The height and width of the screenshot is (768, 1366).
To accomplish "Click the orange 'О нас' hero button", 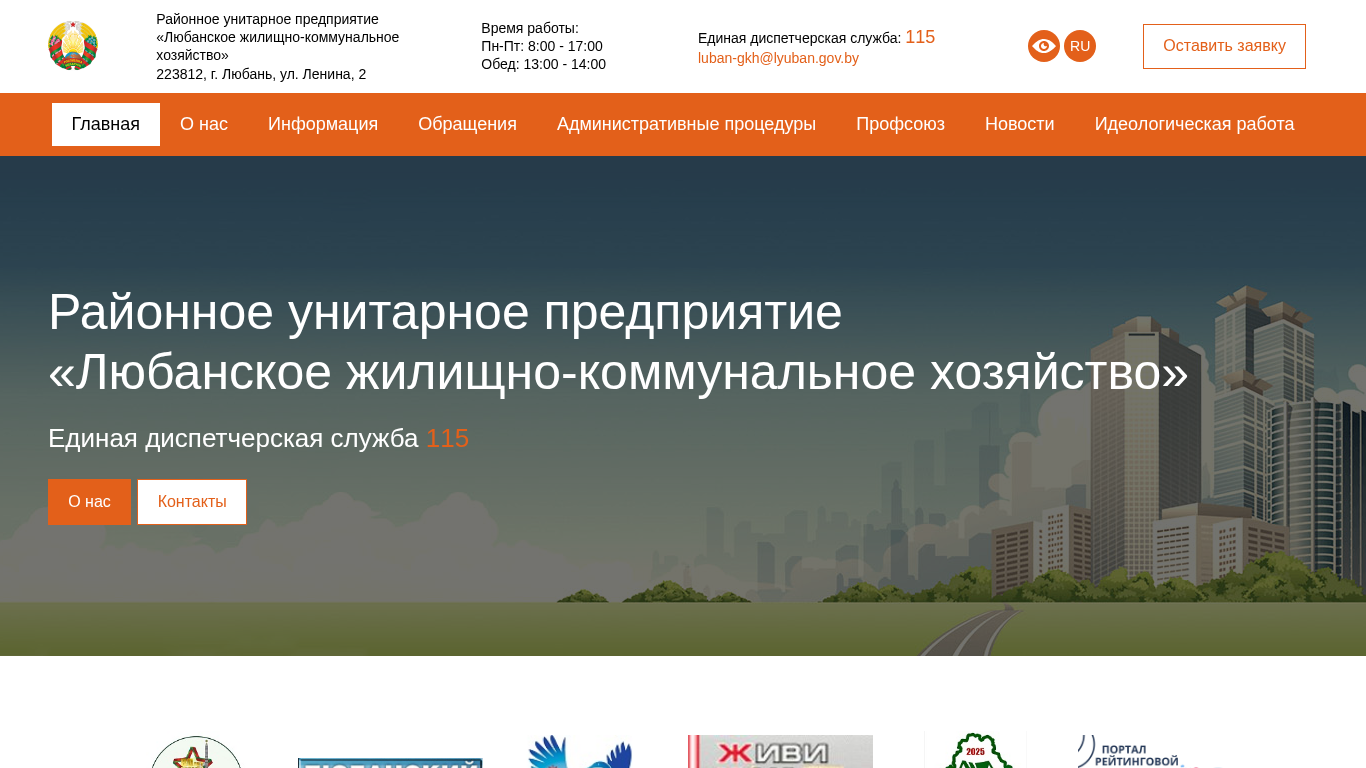I will [89, 502].
